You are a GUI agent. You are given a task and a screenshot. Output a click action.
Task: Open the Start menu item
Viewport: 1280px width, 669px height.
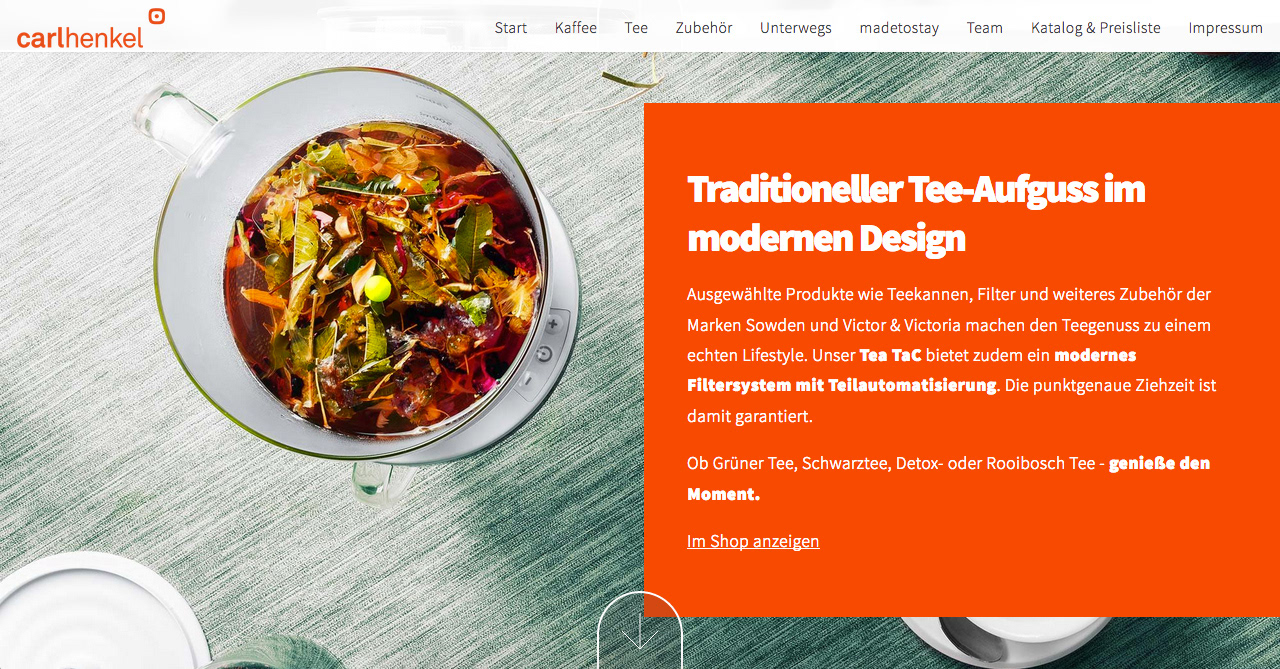[x=511, y=27]
